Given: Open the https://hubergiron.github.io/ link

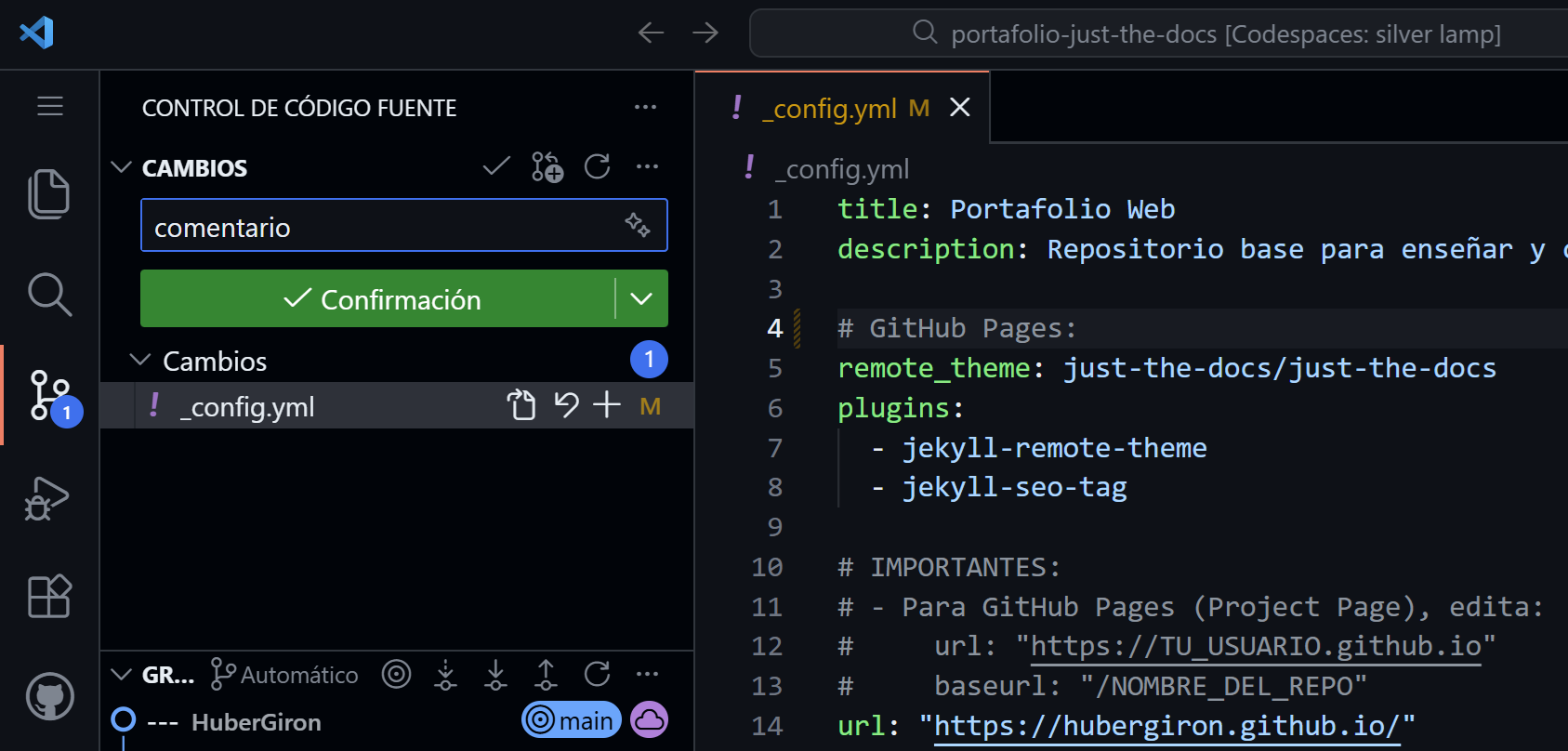Looking at the screenshot, I should point(1166,726).
